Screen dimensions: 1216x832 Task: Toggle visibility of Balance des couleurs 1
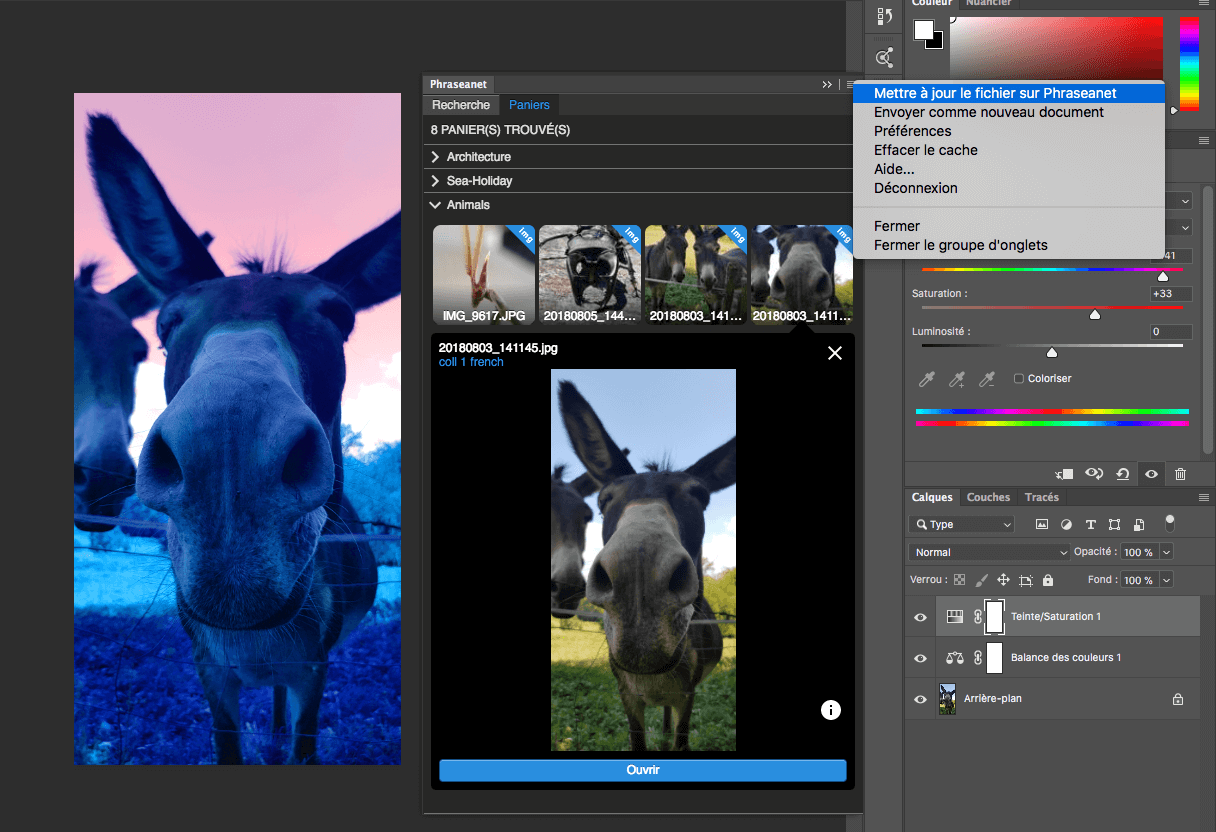coord(919,657)
